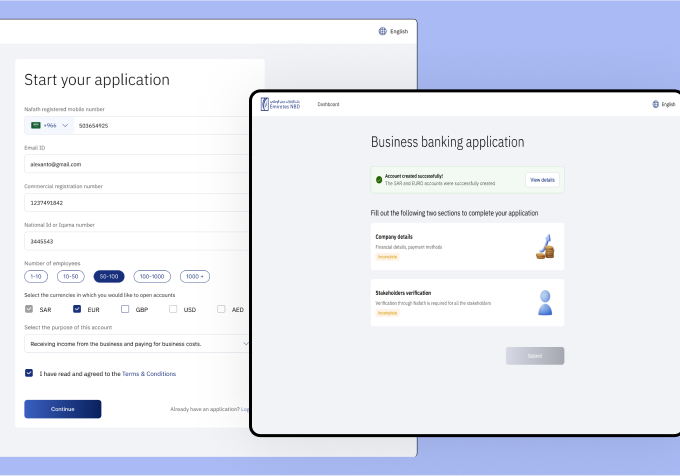Open the Dashboard menu item
Image resolution: width=680 pixels, height=476 pixels.
pos(328,104)
